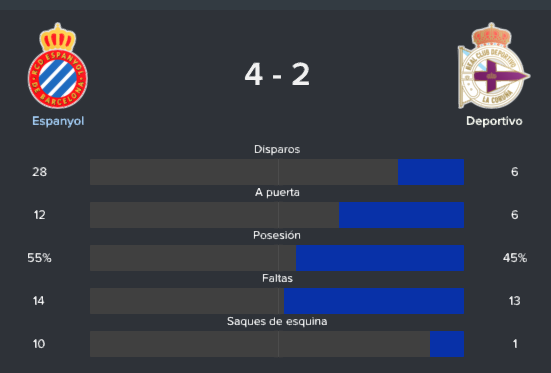This screenshot has width=551, height=373.
Task: Click Espanyol's 28 shots value
Action: point(39,172)
